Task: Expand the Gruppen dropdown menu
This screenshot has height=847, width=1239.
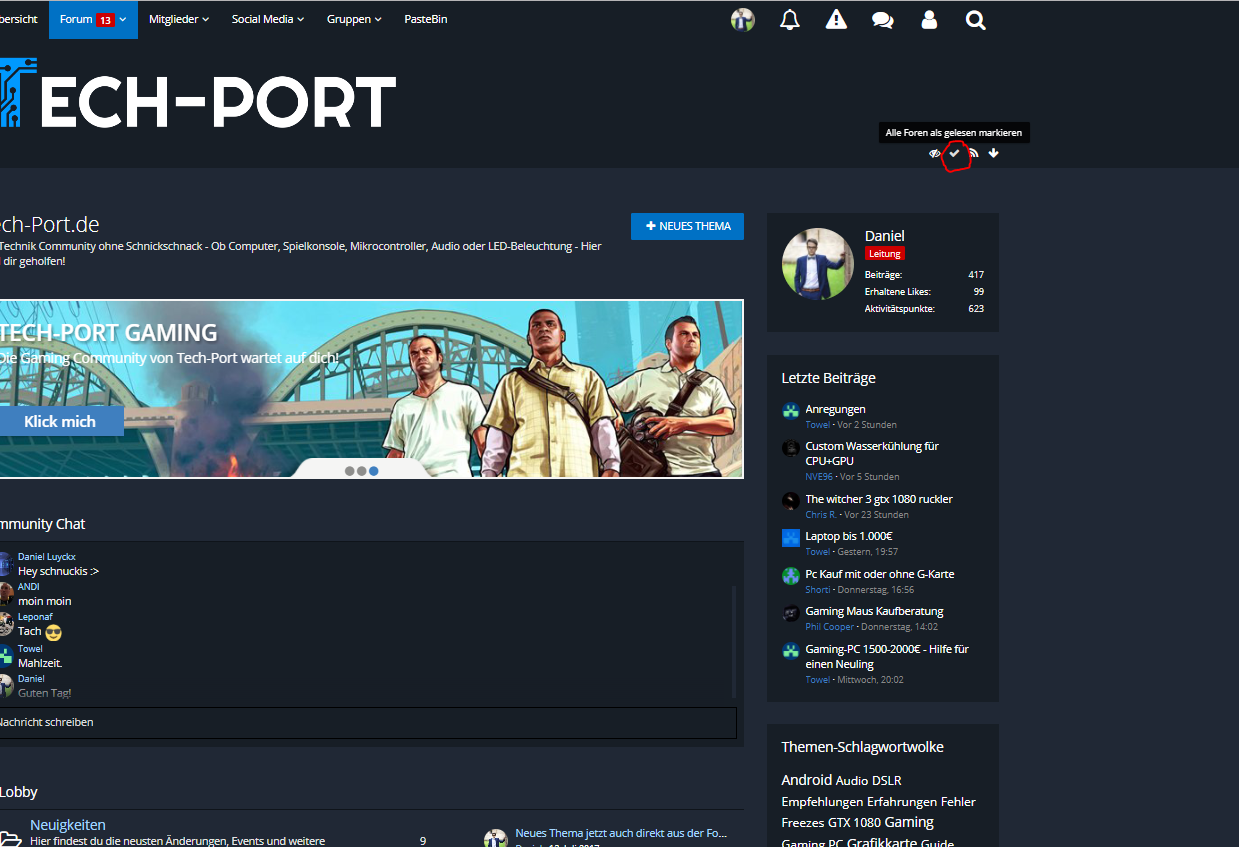Action: click(x=354, y=19)
